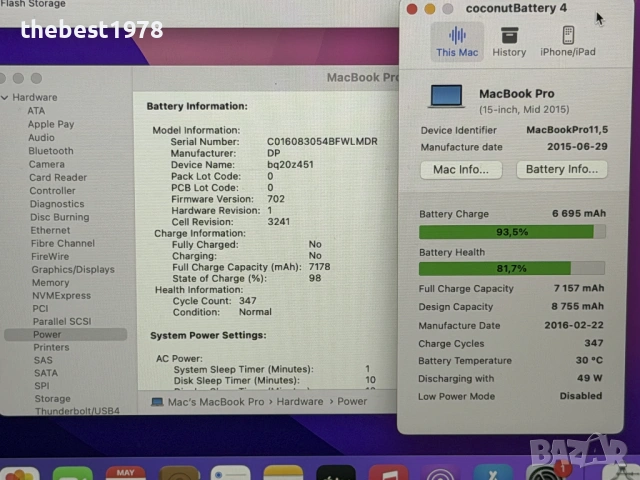Select Card Reader in the sidebar
Viewport: 640px width, 480px height.
(x=58, y=178)
